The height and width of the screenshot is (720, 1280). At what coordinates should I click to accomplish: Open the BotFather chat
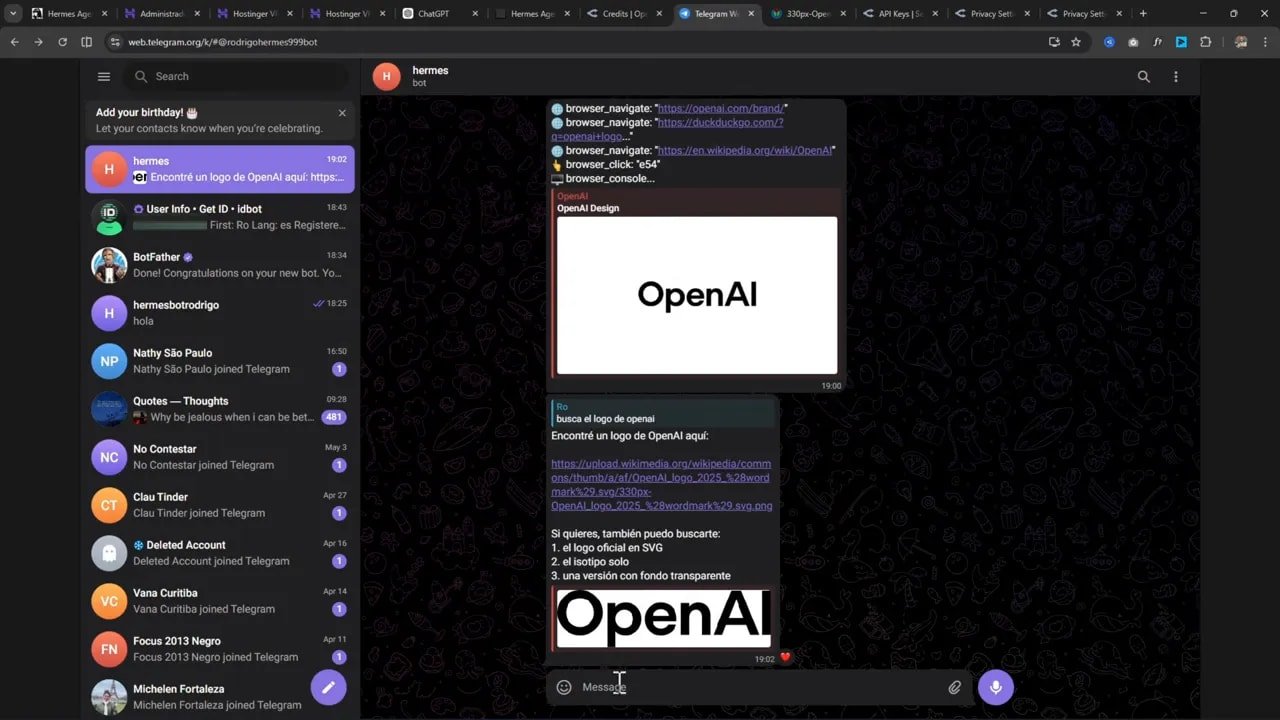220,265
